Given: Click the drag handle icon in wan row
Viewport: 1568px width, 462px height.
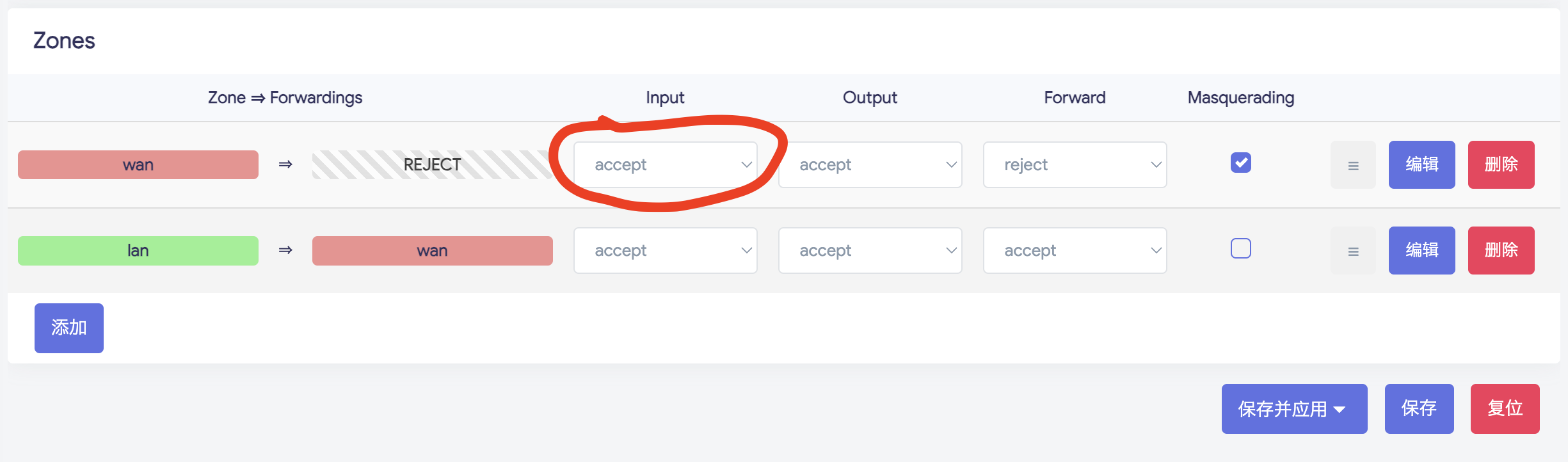Looking at the screenshot, I should pos(1353,165).
